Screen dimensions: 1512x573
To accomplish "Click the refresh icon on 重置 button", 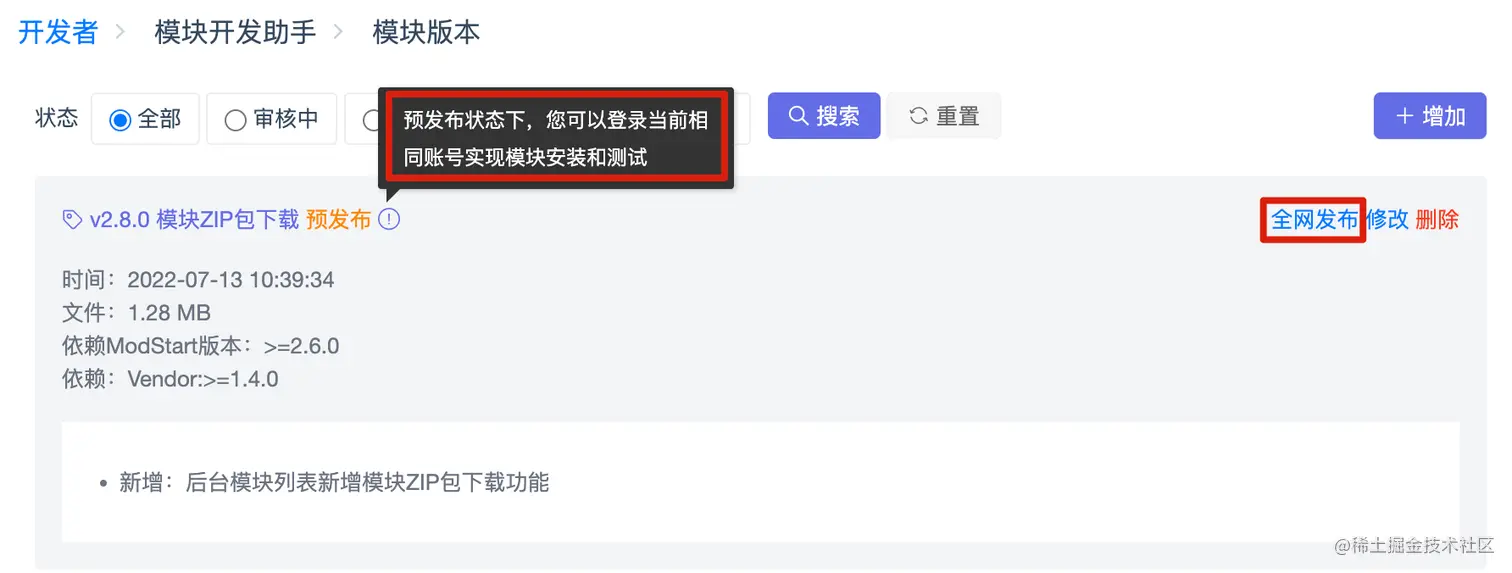I will tap(918, 116).
